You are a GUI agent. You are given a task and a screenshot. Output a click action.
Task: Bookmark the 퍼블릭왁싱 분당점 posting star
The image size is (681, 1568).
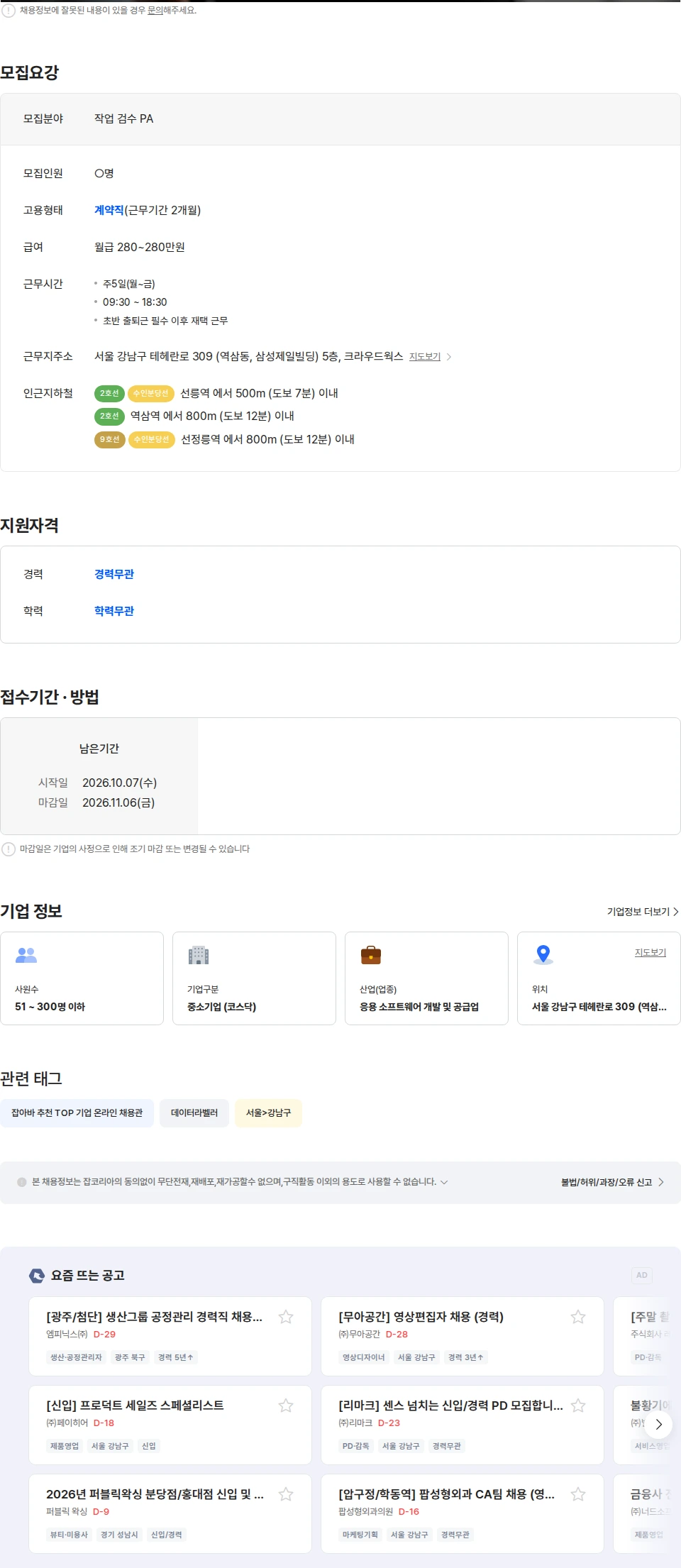pyautogui.click(x=286, y=1494)
